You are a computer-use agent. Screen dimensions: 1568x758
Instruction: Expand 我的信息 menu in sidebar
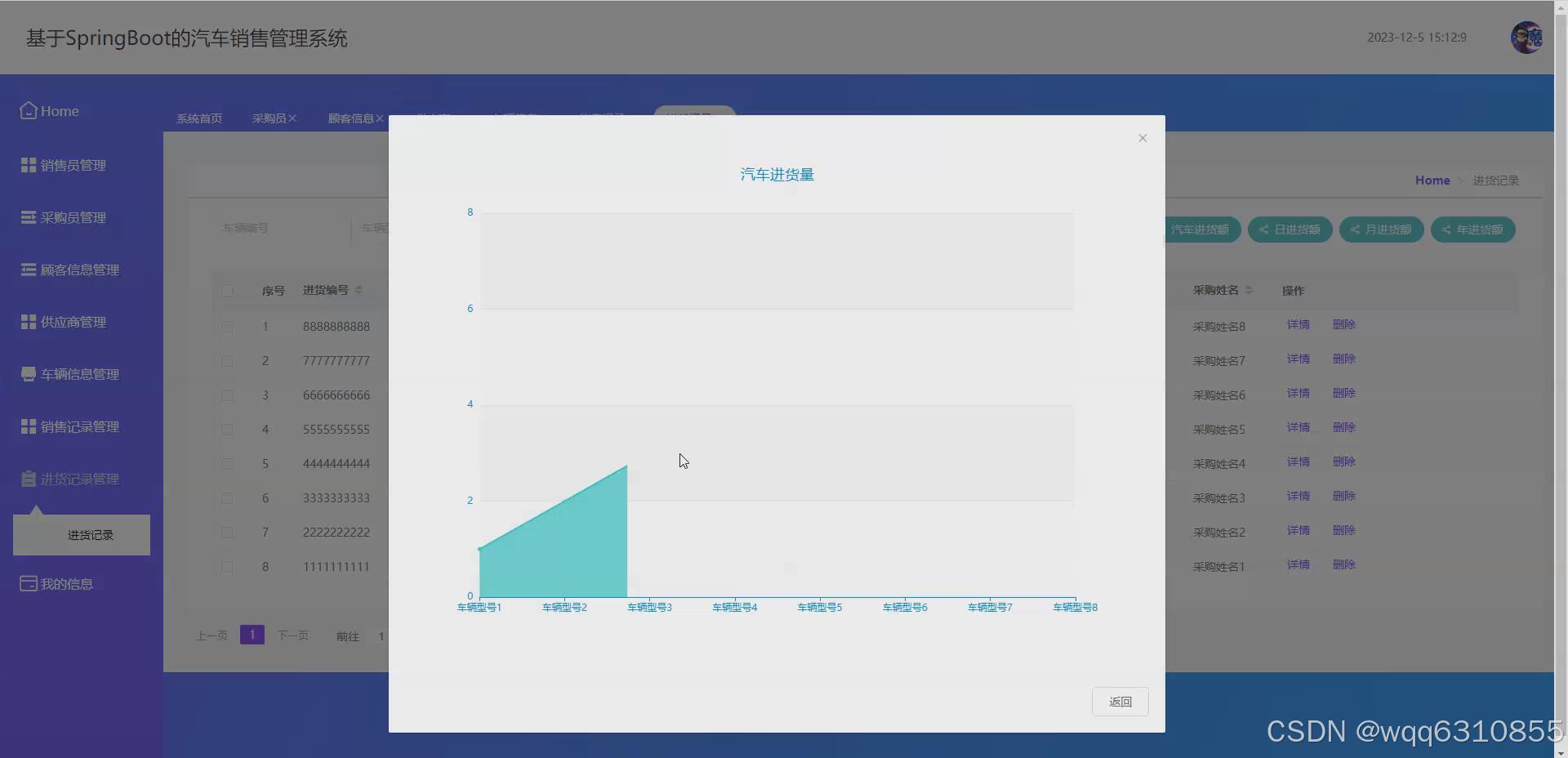(67, 584)
